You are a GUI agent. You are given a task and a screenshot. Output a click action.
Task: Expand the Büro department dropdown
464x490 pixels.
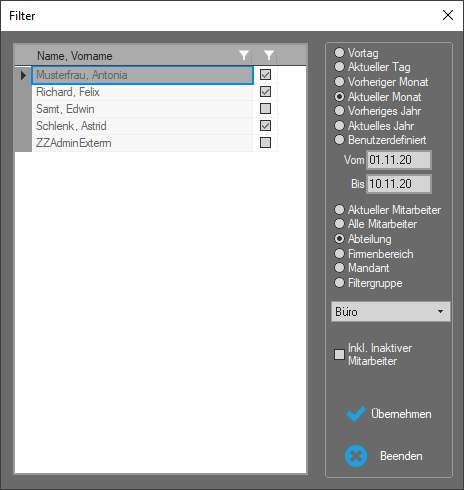point(391,312)
